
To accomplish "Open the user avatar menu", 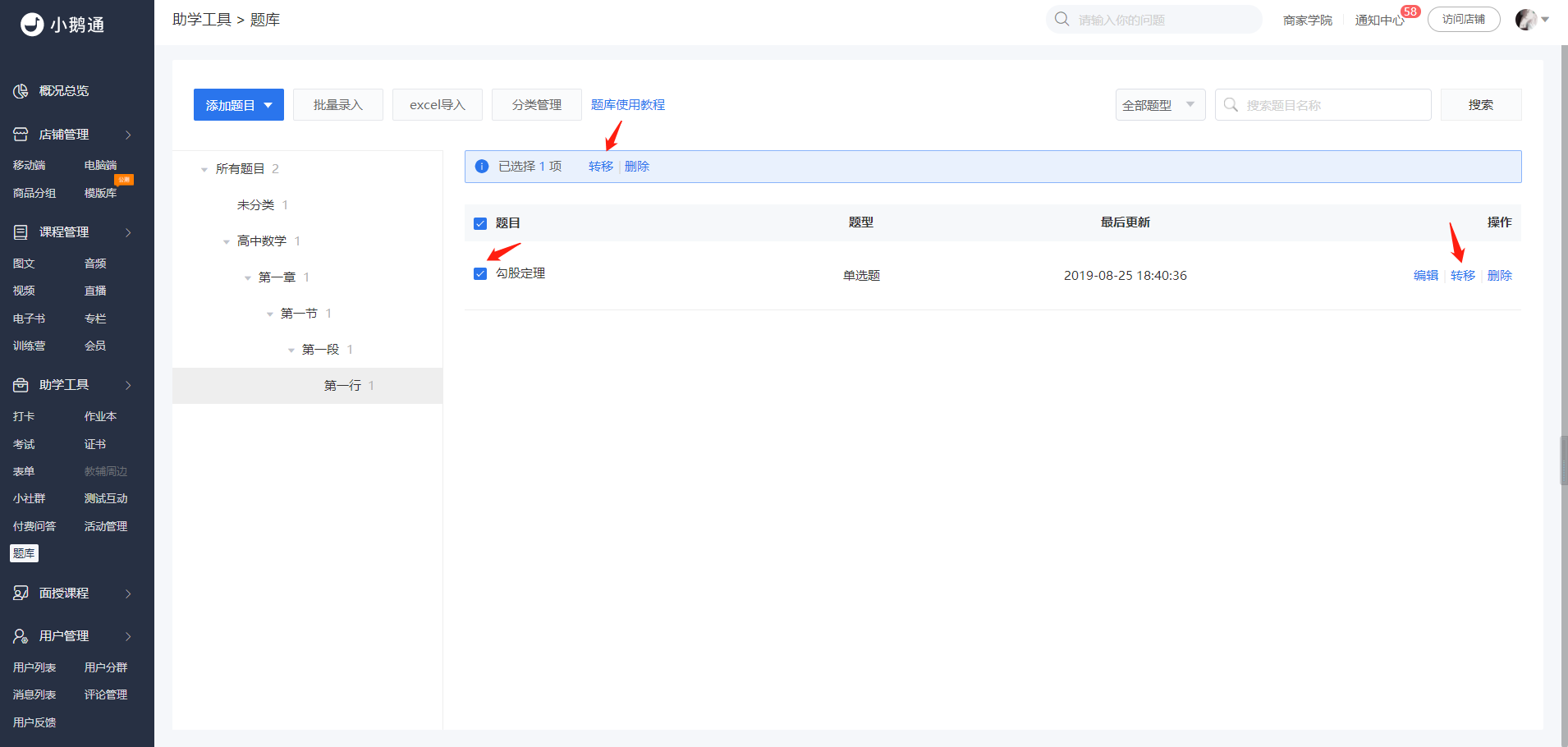I will (1532, 20).
